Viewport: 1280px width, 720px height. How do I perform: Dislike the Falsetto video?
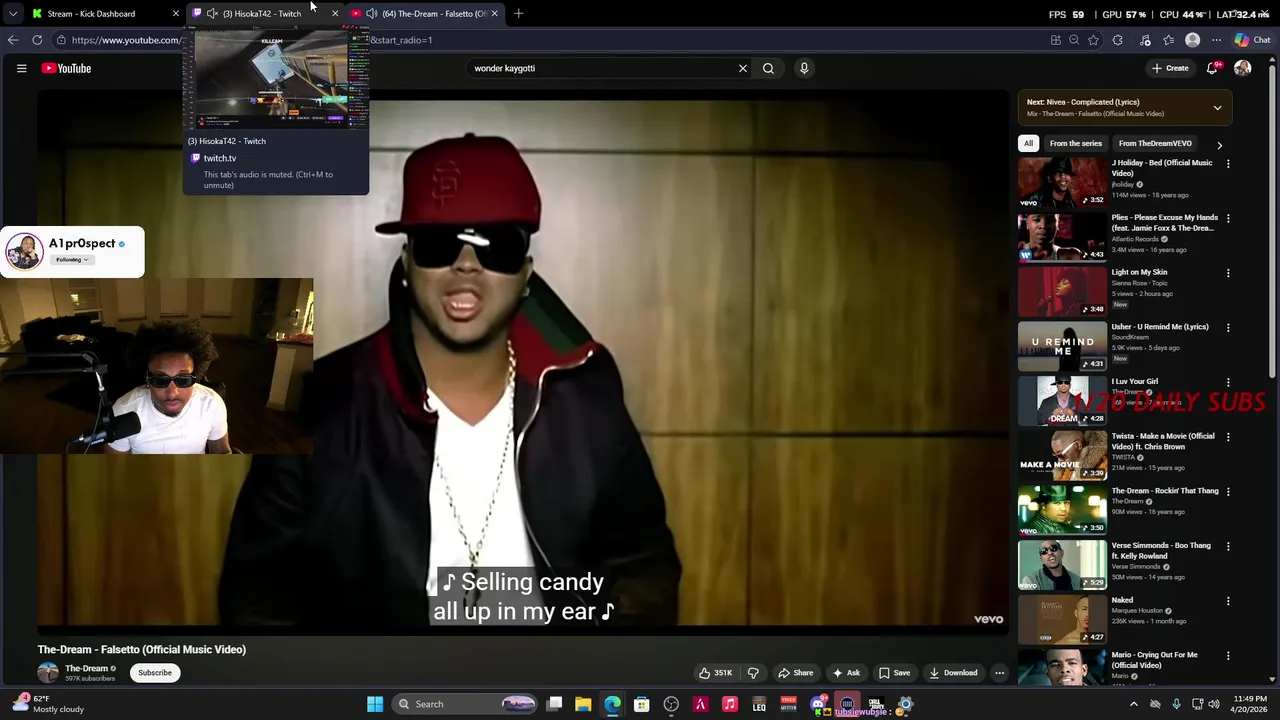tap(753, 673)
